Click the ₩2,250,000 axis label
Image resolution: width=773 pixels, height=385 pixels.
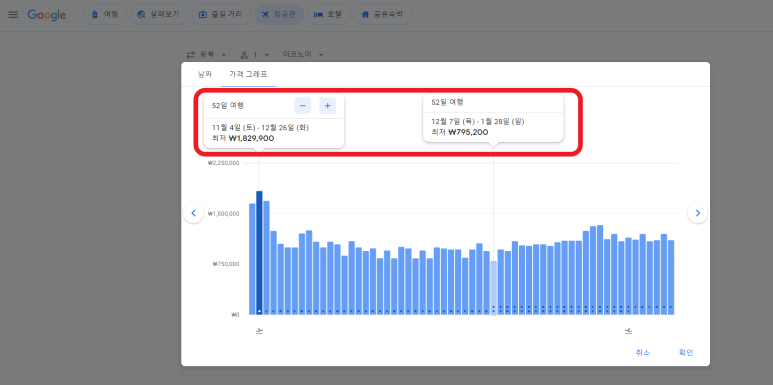pyautogui.click(x=223, y=163)
